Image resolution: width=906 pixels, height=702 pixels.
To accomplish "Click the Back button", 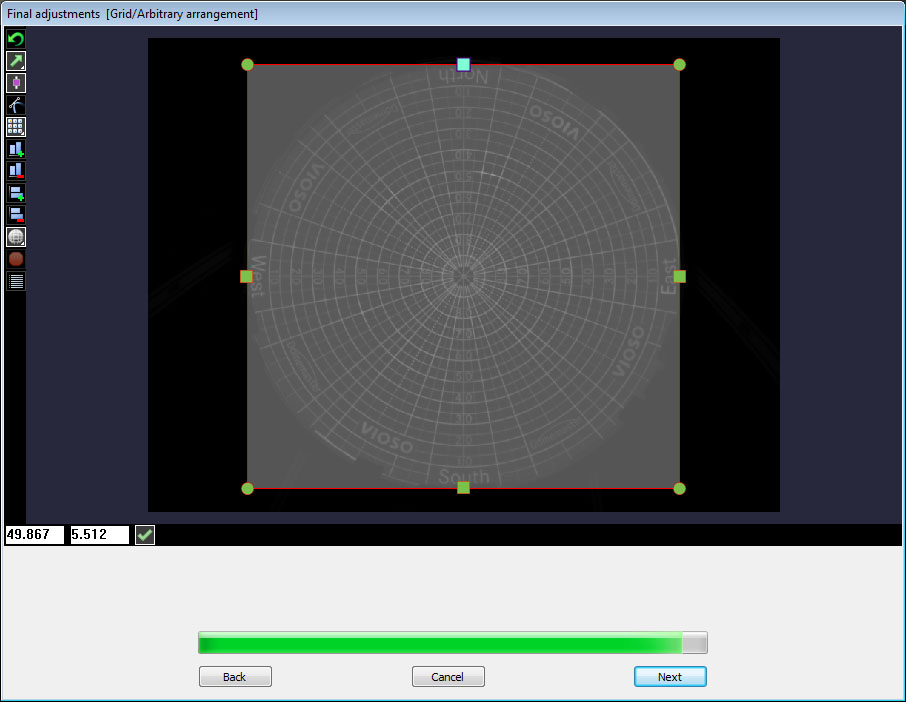I will tap(235, 677).
